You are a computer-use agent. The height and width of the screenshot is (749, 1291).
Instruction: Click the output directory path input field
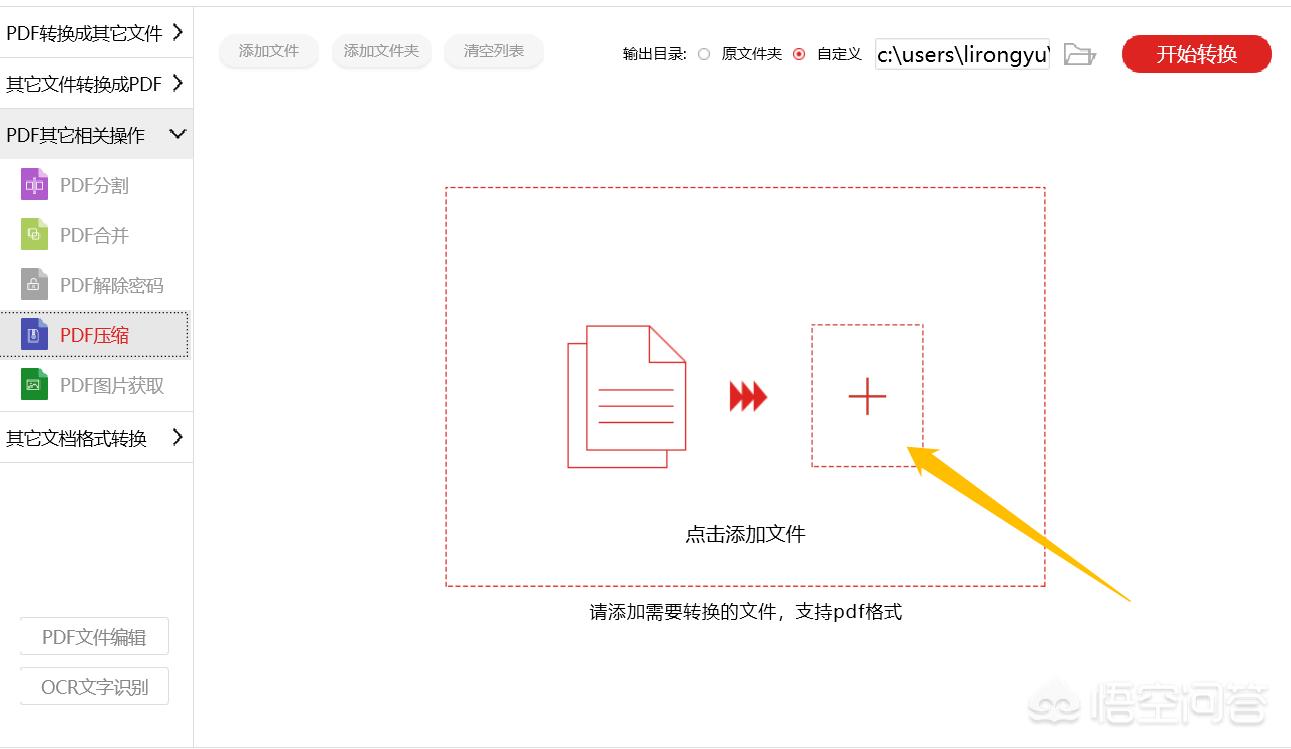960,55
